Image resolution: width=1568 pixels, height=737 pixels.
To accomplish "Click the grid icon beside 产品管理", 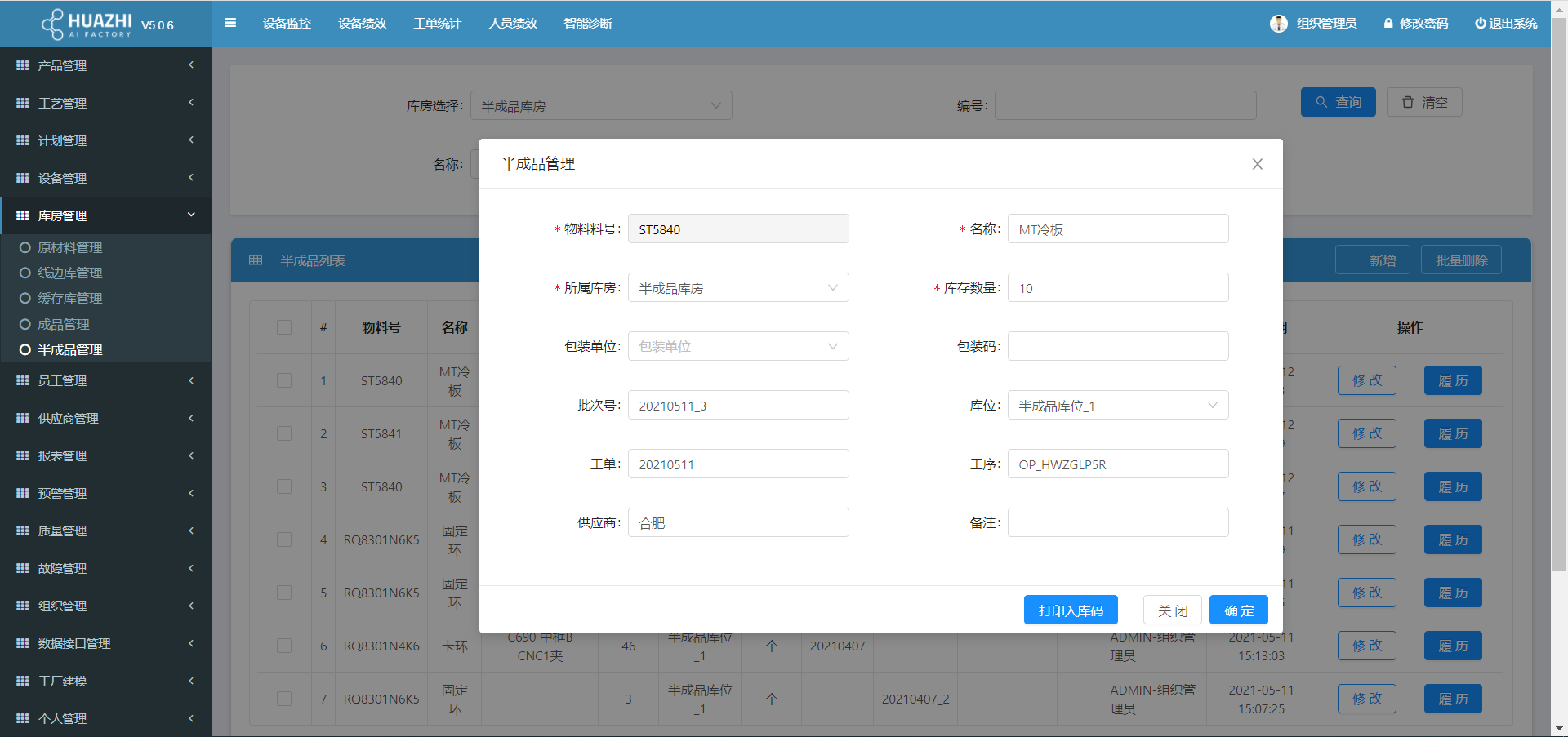I will click(23, 65).
